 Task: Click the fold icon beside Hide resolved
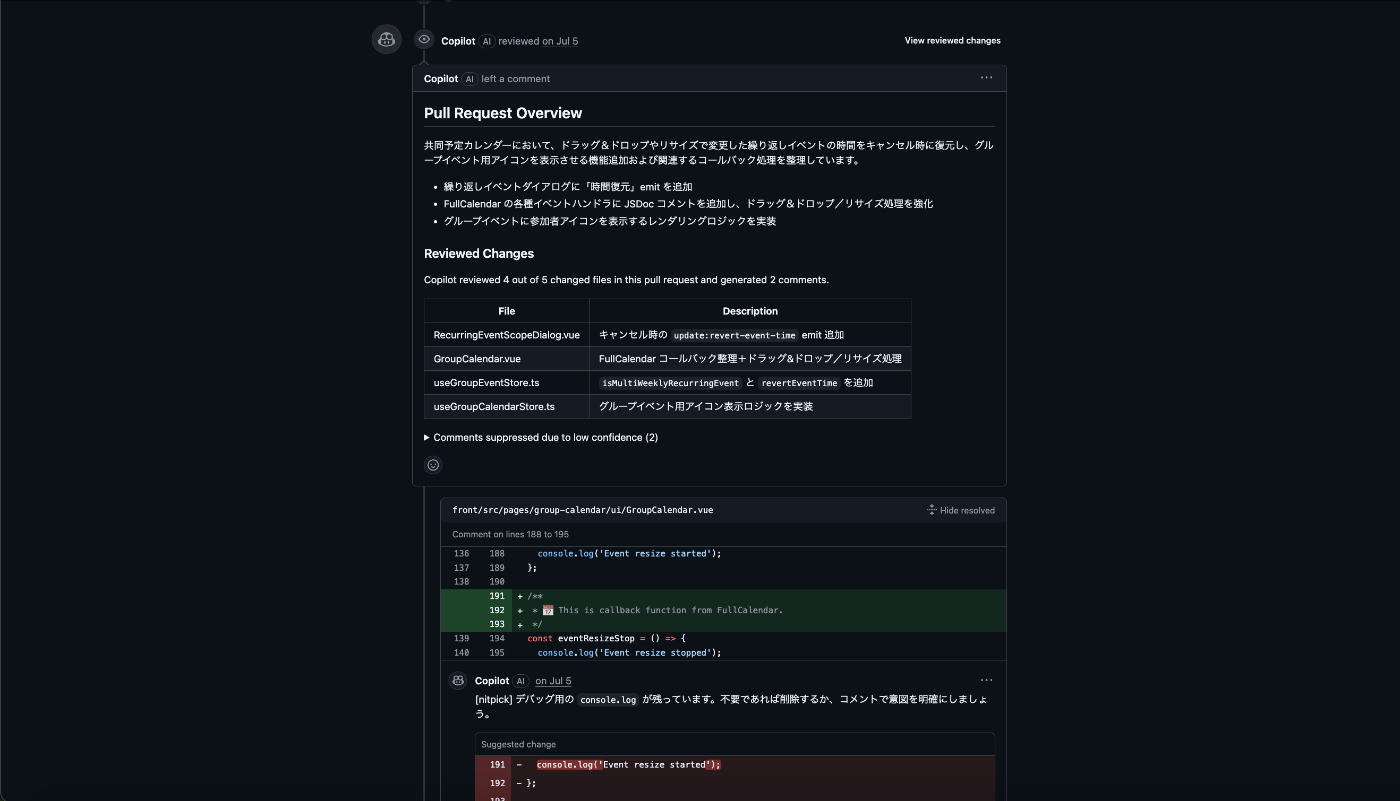click(932, 510)
